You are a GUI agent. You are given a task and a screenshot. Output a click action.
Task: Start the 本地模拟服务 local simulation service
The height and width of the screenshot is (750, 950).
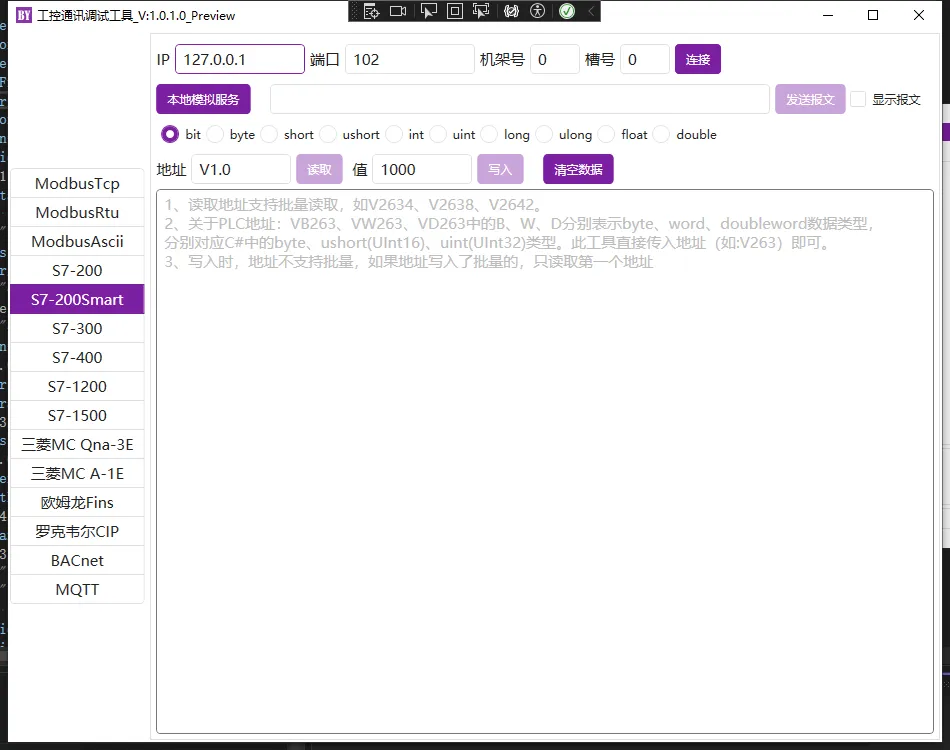click(202, 98)
